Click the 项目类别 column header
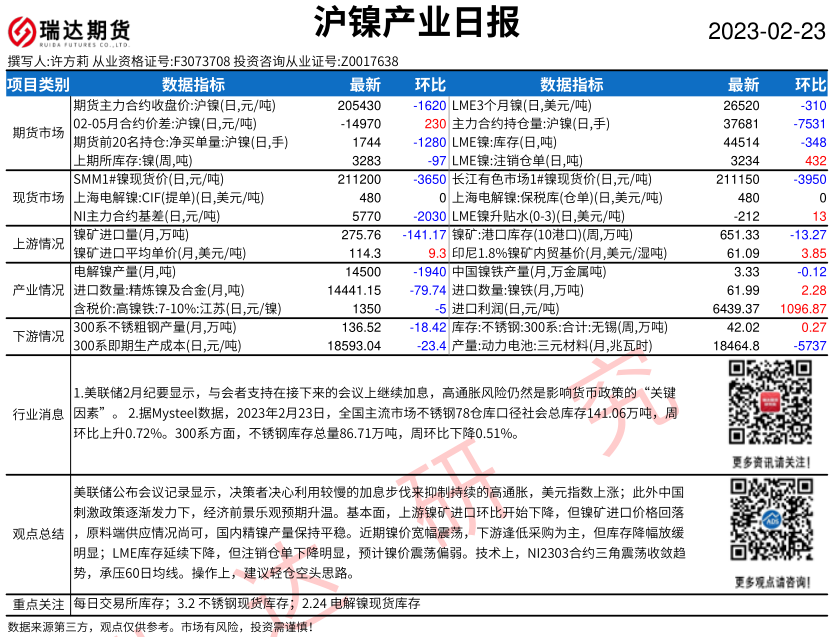Viewport: 833px width, 637px height. tap(37, 84)
